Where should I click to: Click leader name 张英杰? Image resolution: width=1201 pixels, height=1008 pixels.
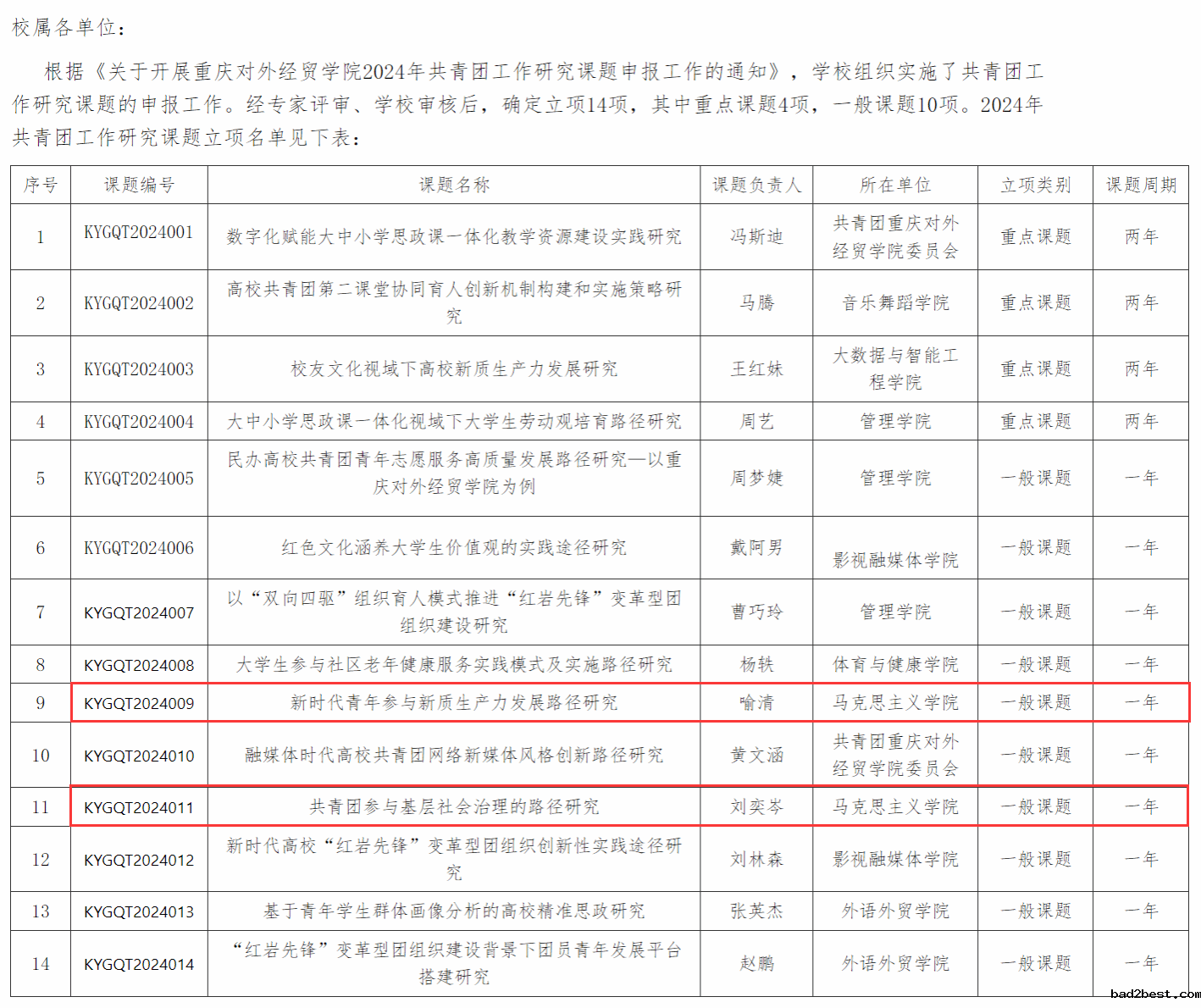tap(756, 911)
